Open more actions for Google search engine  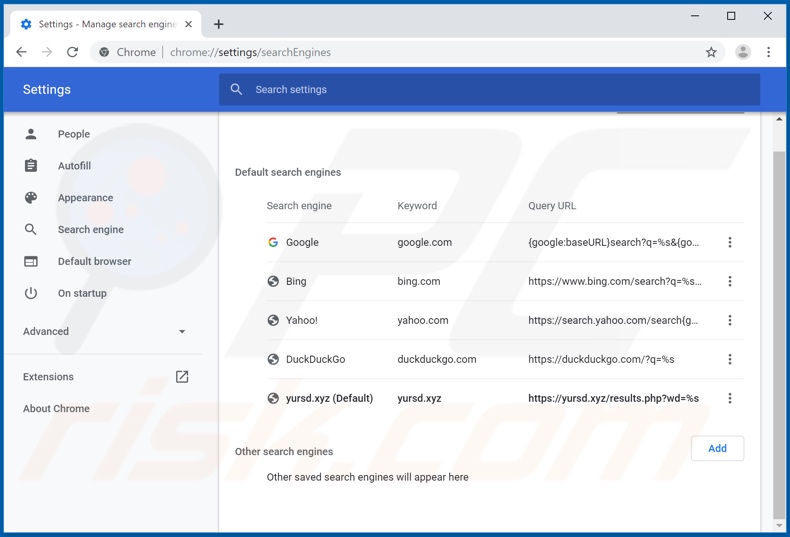(729, 242)
